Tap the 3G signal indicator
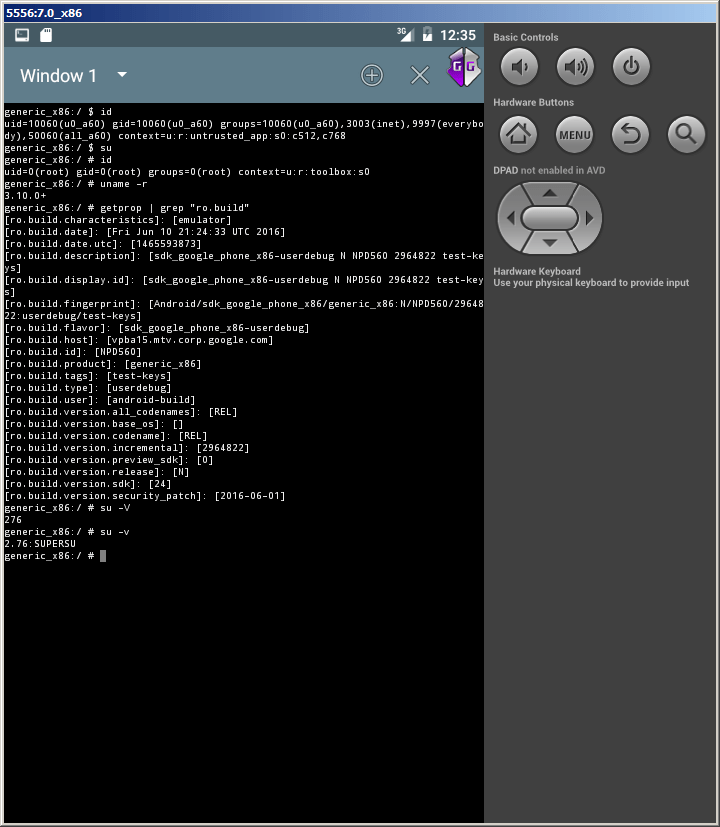The height and width of the screenshot is (827, 720). pyautogui.click(x=405, y=34)
